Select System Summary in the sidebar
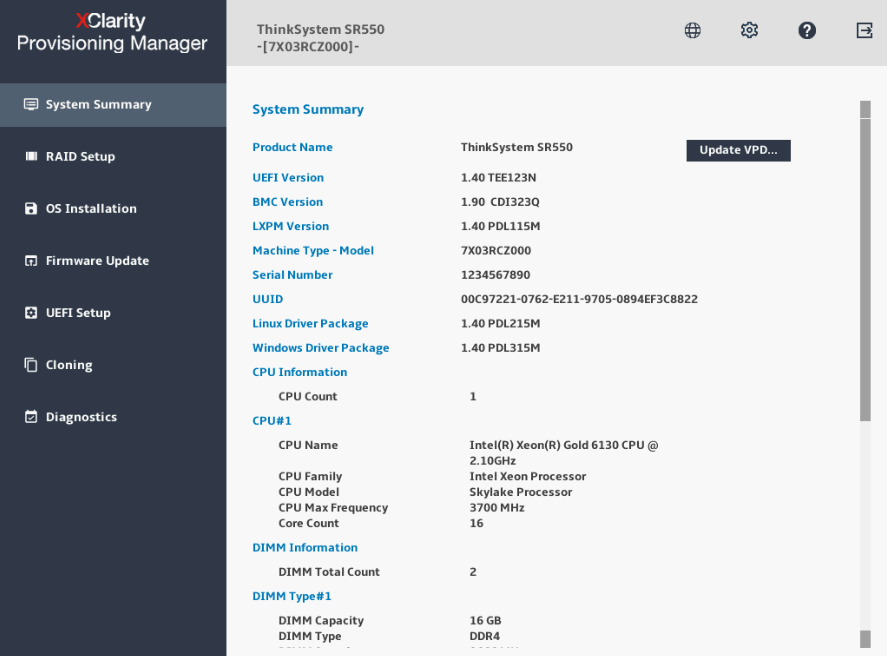887x656 pixels. [x=113, y=105]
